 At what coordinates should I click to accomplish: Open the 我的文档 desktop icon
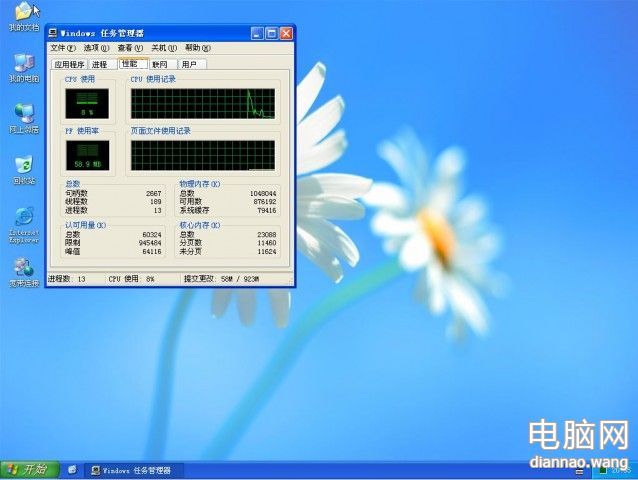click(x=23, y=12)
